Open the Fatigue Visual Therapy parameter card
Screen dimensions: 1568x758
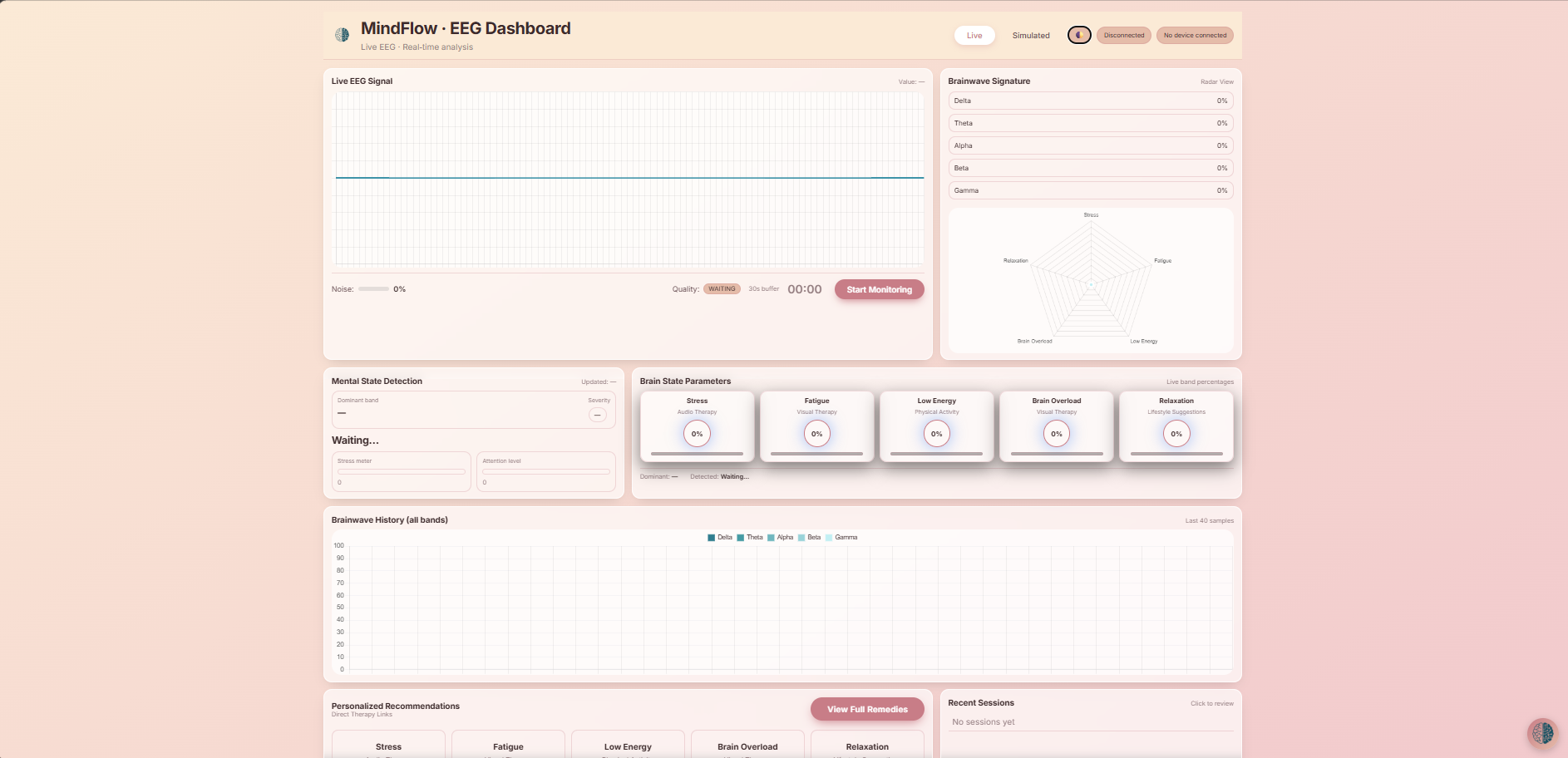[x=816, y=426]
